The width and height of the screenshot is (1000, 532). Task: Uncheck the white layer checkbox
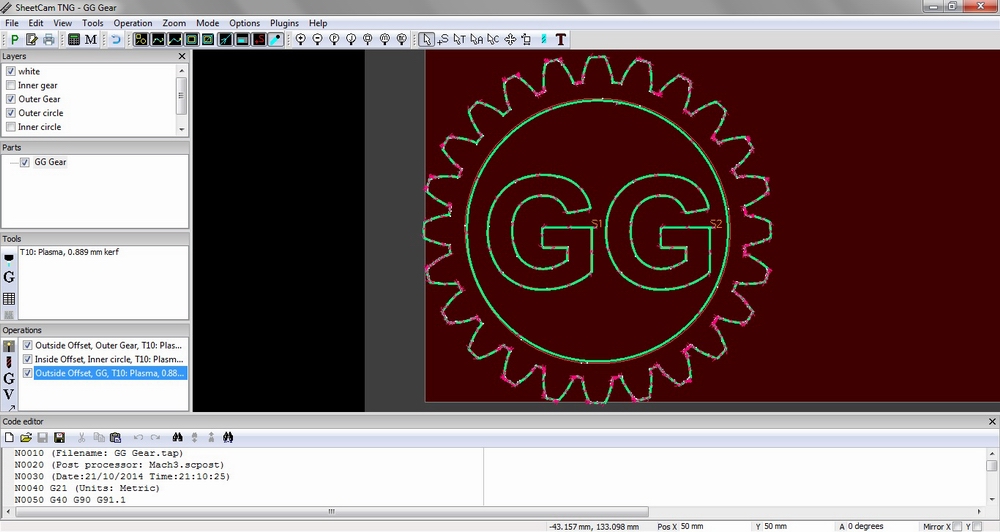pyautogui.click(x=11, y=71)
